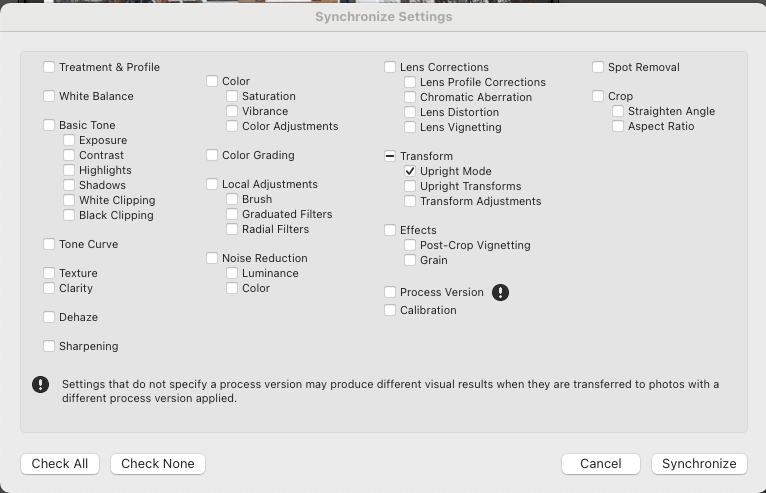
Task: Tick the Post-Crop Vignetting checkbox
Action: 410,246
